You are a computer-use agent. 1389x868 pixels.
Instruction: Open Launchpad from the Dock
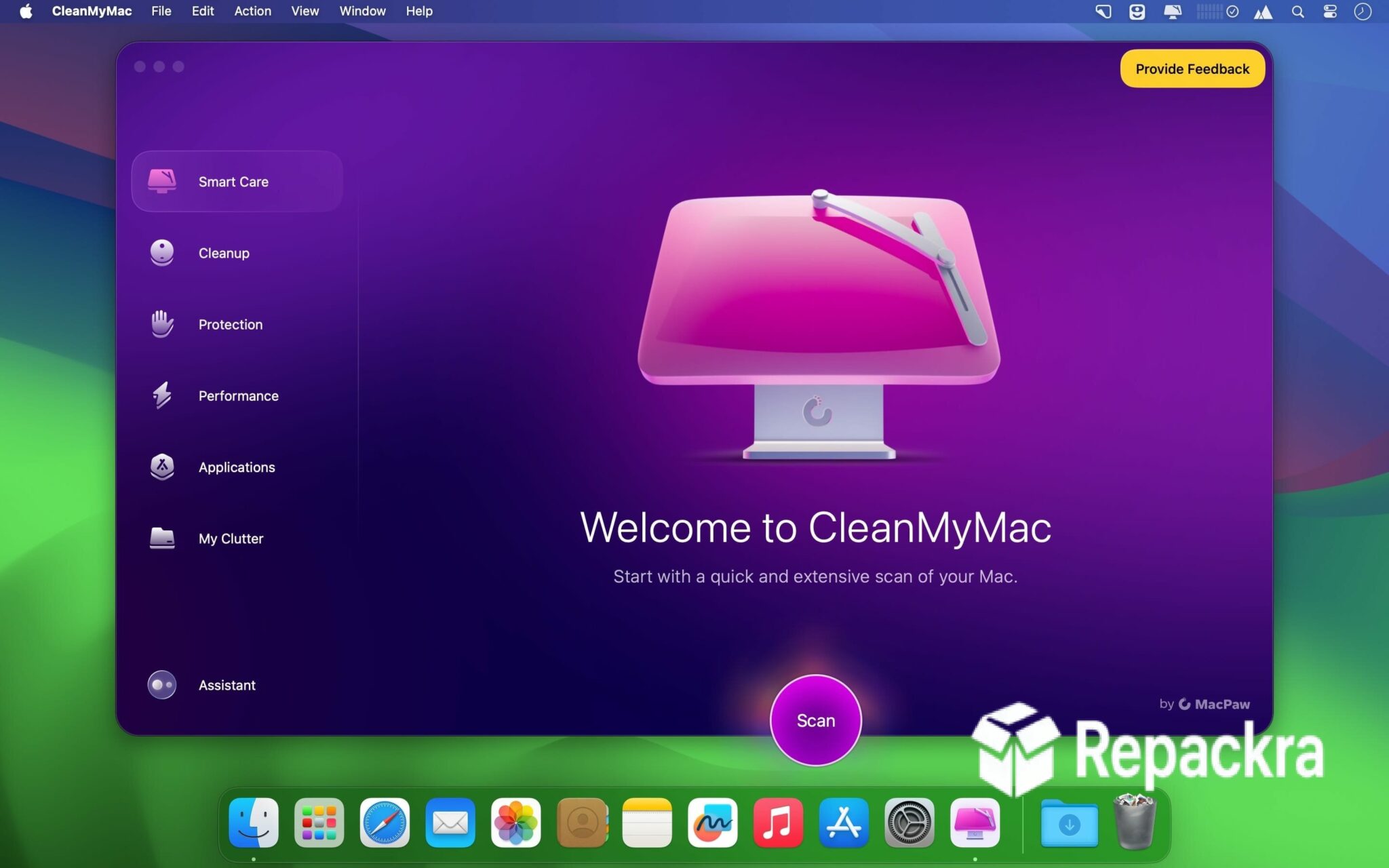click(x=319, y=823)
